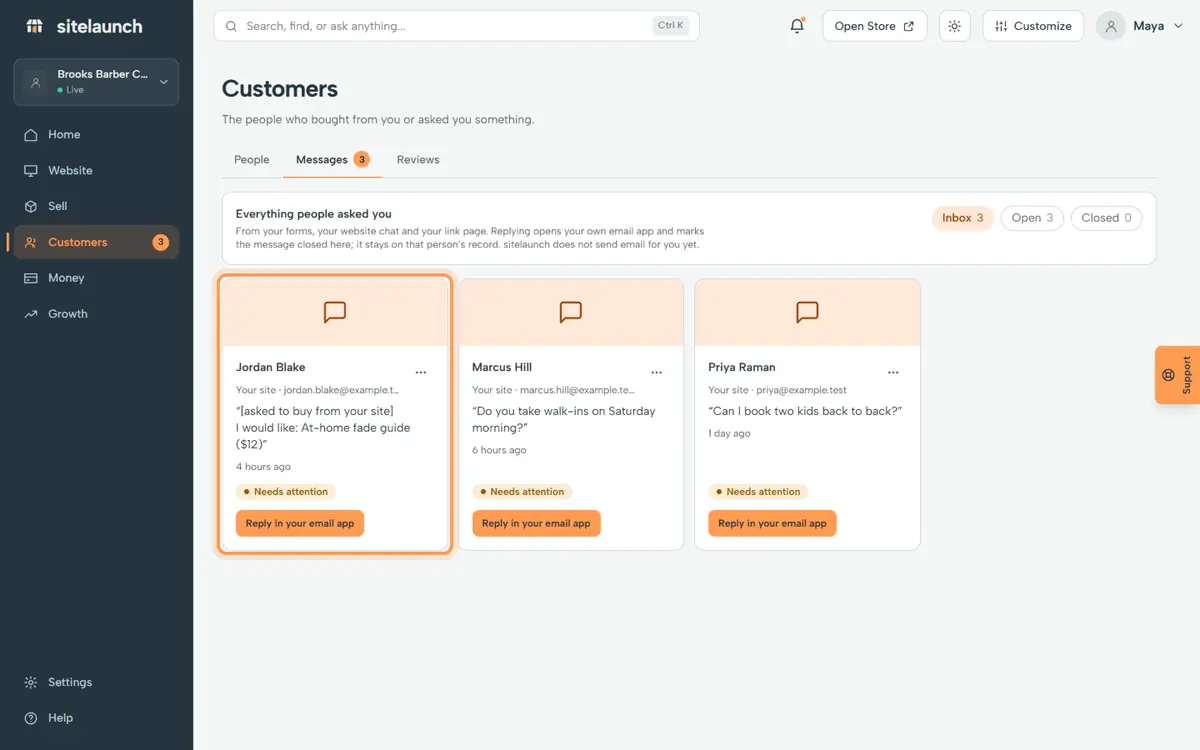Image resolution: width=1200 pixels, height=750 pixels.
Task: Select the Open filter
Action: (1032, 218)
